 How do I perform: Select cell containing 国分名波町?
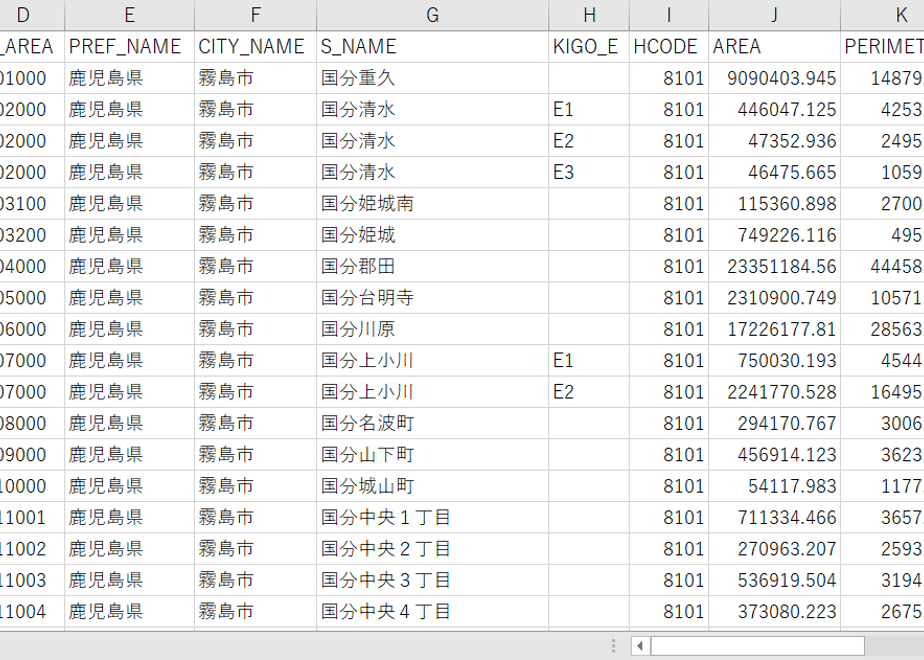click(433, 423)
